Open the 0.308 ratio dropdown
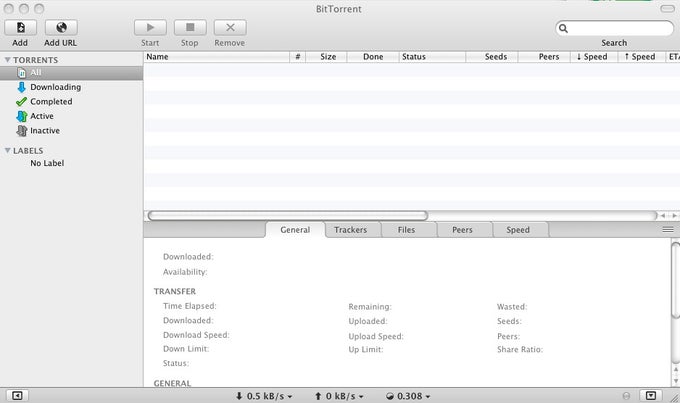This screenshot has width=680, height=403. point(408,396)
